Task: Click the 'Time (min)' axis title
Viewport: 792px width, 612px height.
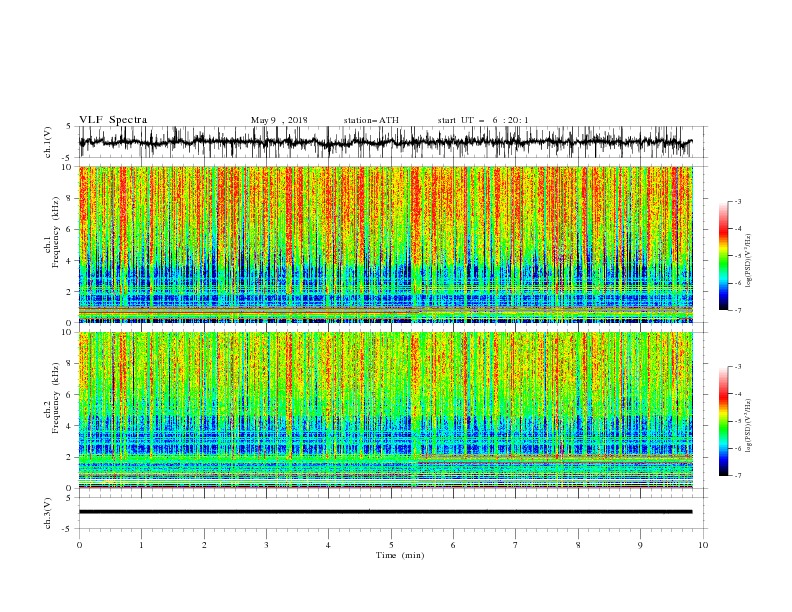Action: [x=400, y=555]
